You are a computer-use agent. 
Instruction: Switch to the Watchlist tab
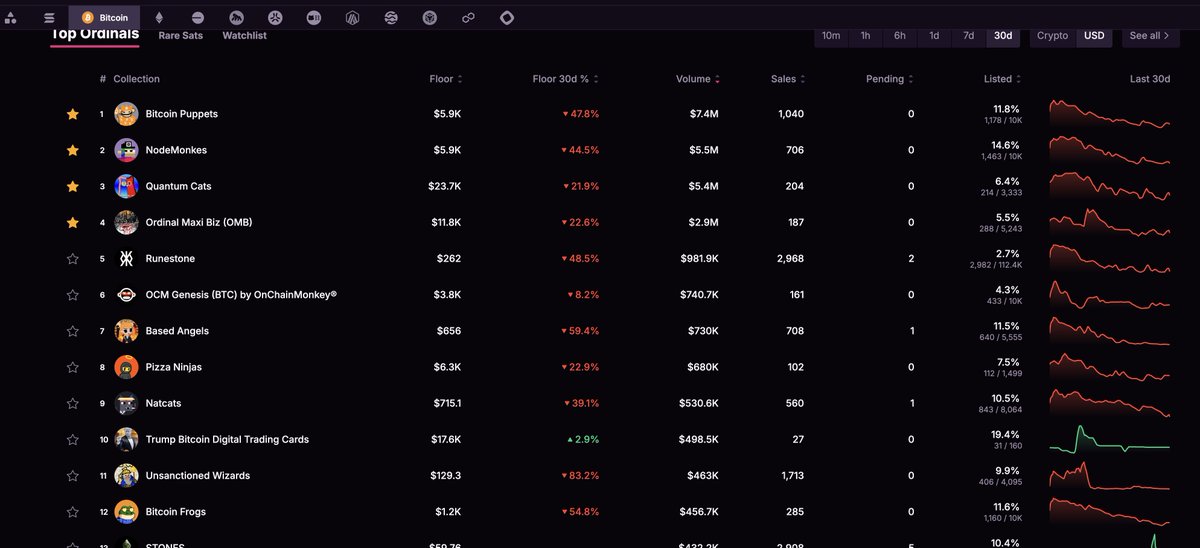click(244, 36)
